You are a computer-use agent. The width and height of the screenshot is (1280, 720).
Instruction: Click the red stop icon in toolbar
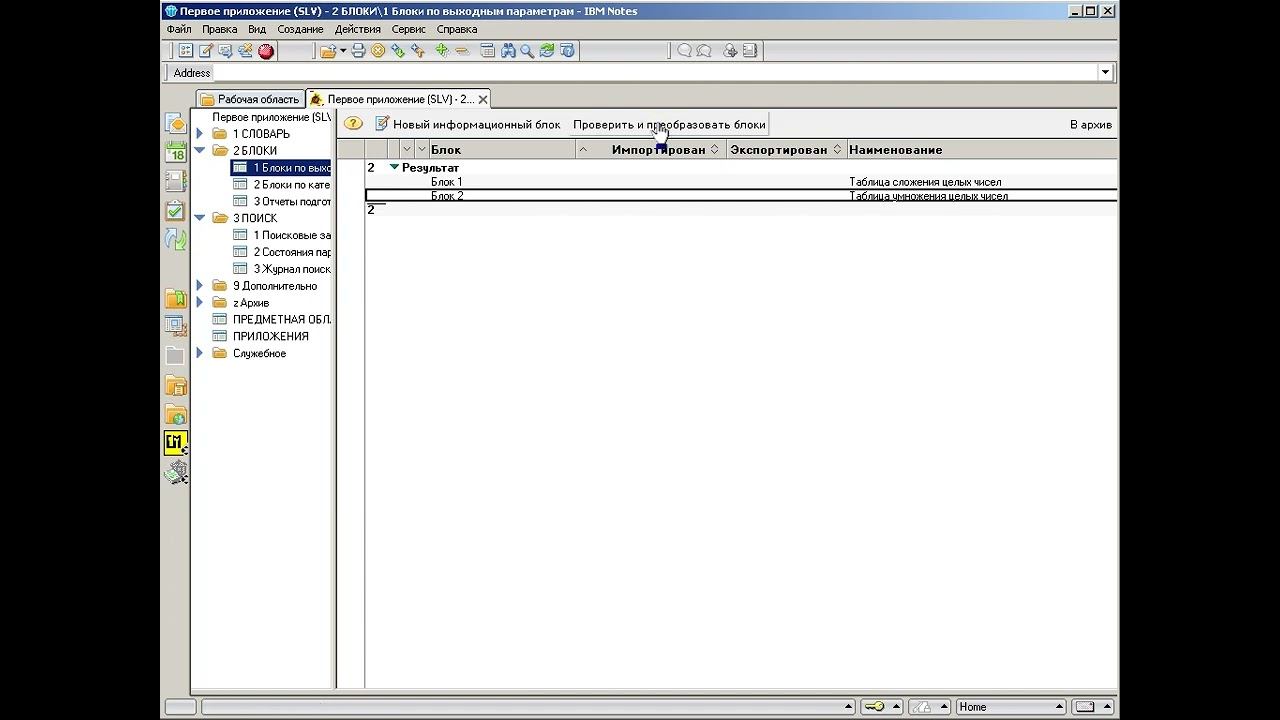[266, 51]
